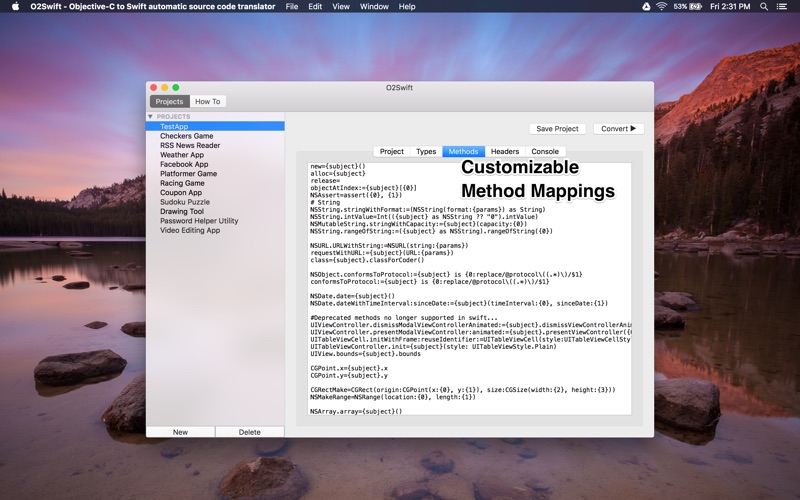Click the clock in the menu bar
Screen dimensions: 800x500
(x=730, y=7)
